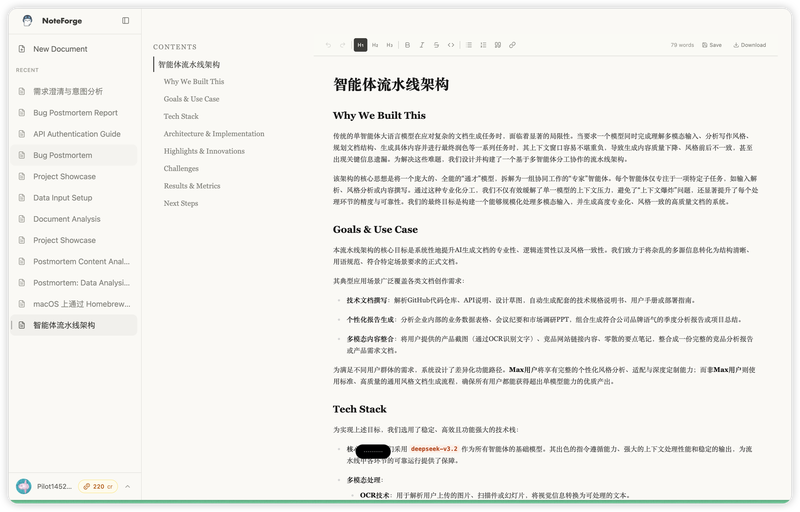Open Data Input Setup from recent list
This screenshot has height=512, width=800.
62,198
